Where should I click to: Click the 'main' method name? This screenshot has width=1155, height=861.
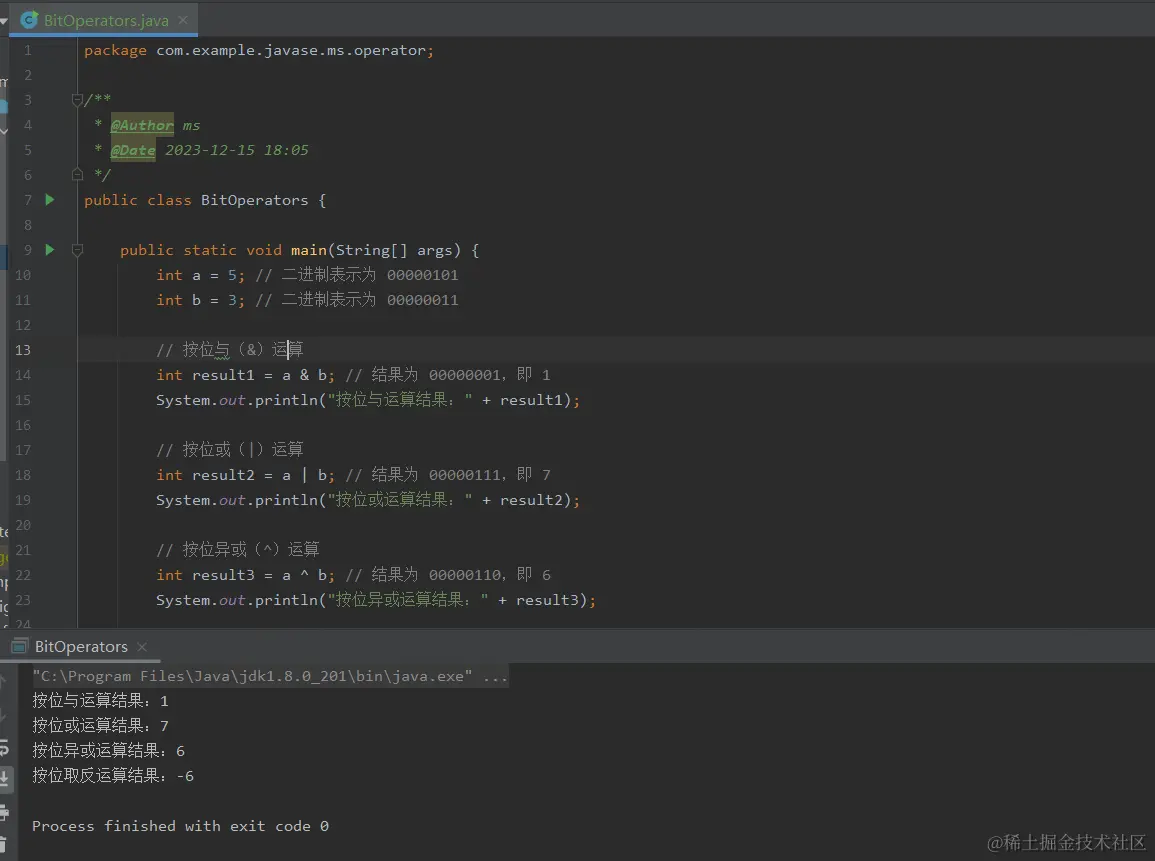pos(309,250)
